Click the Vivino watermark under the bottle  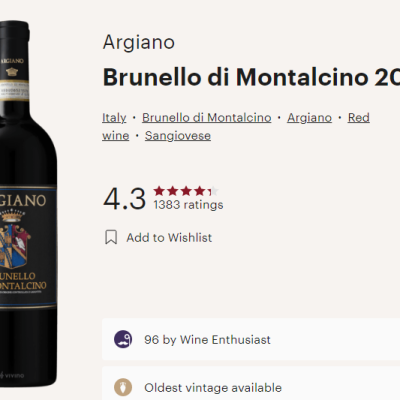pos(12,375)
